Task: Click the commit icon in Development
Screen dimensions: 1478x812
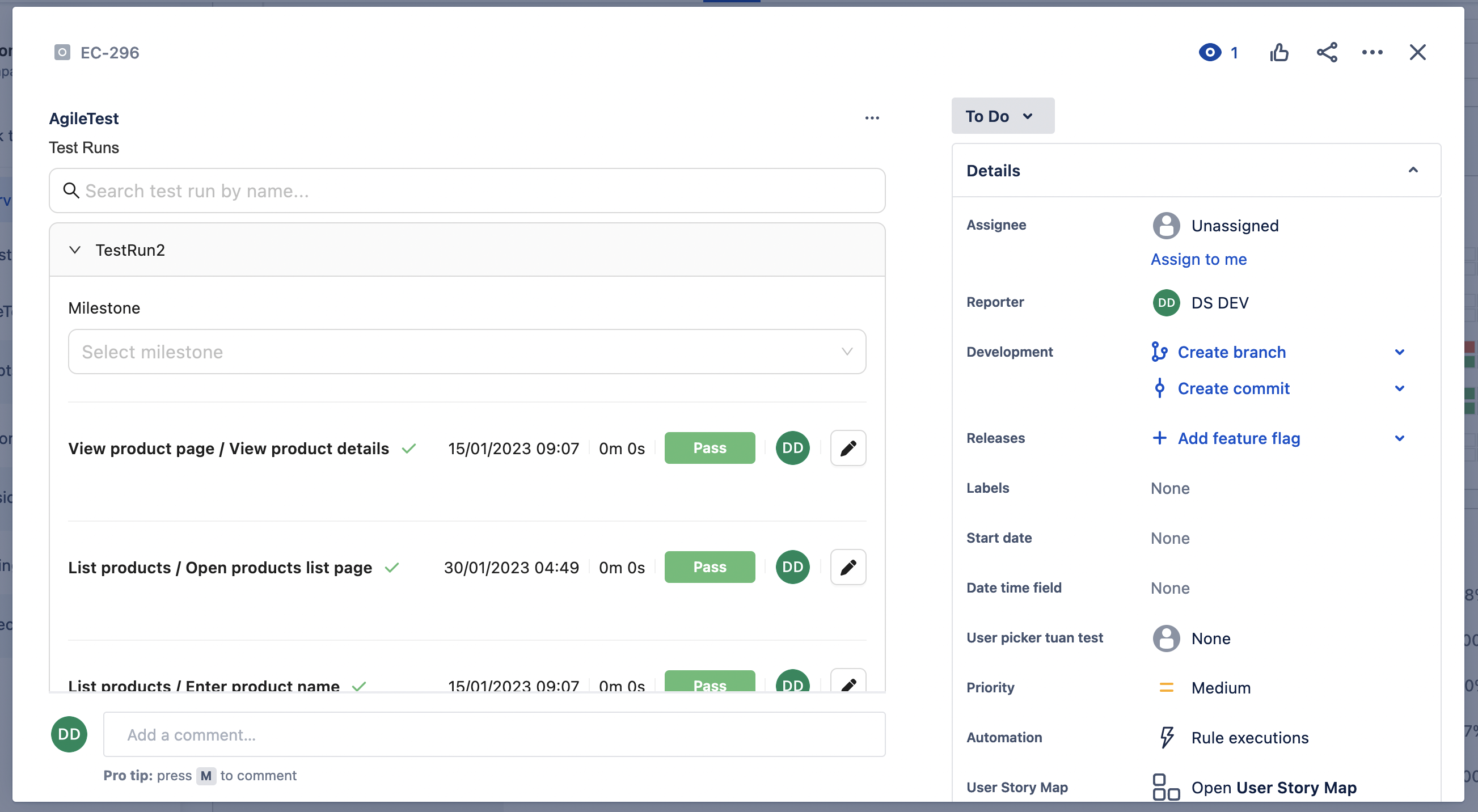Action: [1159, 388]
